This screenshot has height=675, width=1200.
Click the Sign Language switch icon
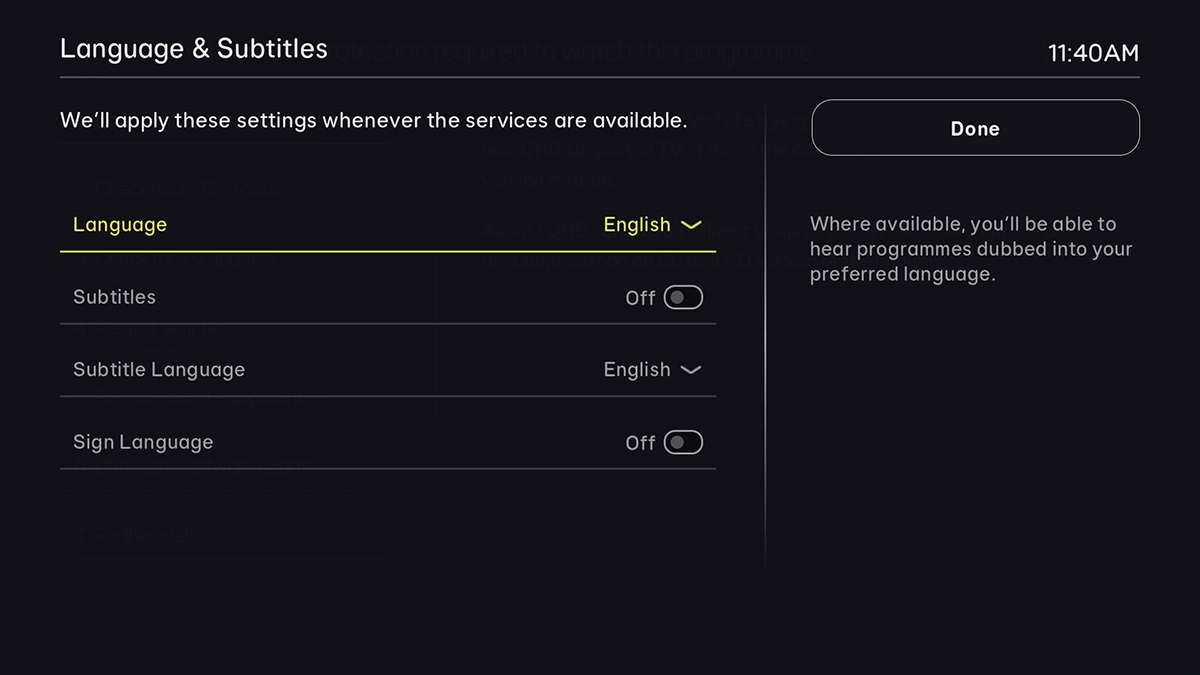(x=684, y=442)
